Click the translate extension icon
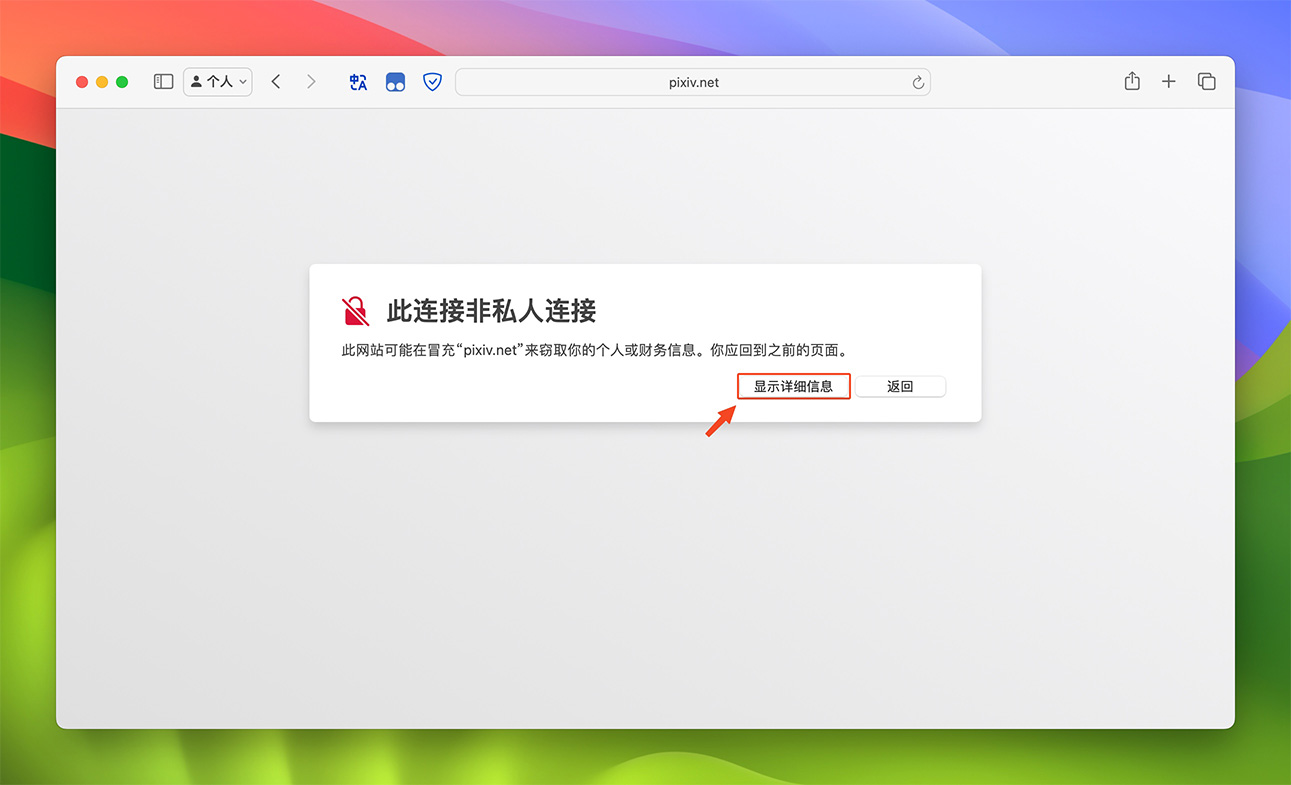This screenshot has height=785, width=1291. (x=358, y=82)
